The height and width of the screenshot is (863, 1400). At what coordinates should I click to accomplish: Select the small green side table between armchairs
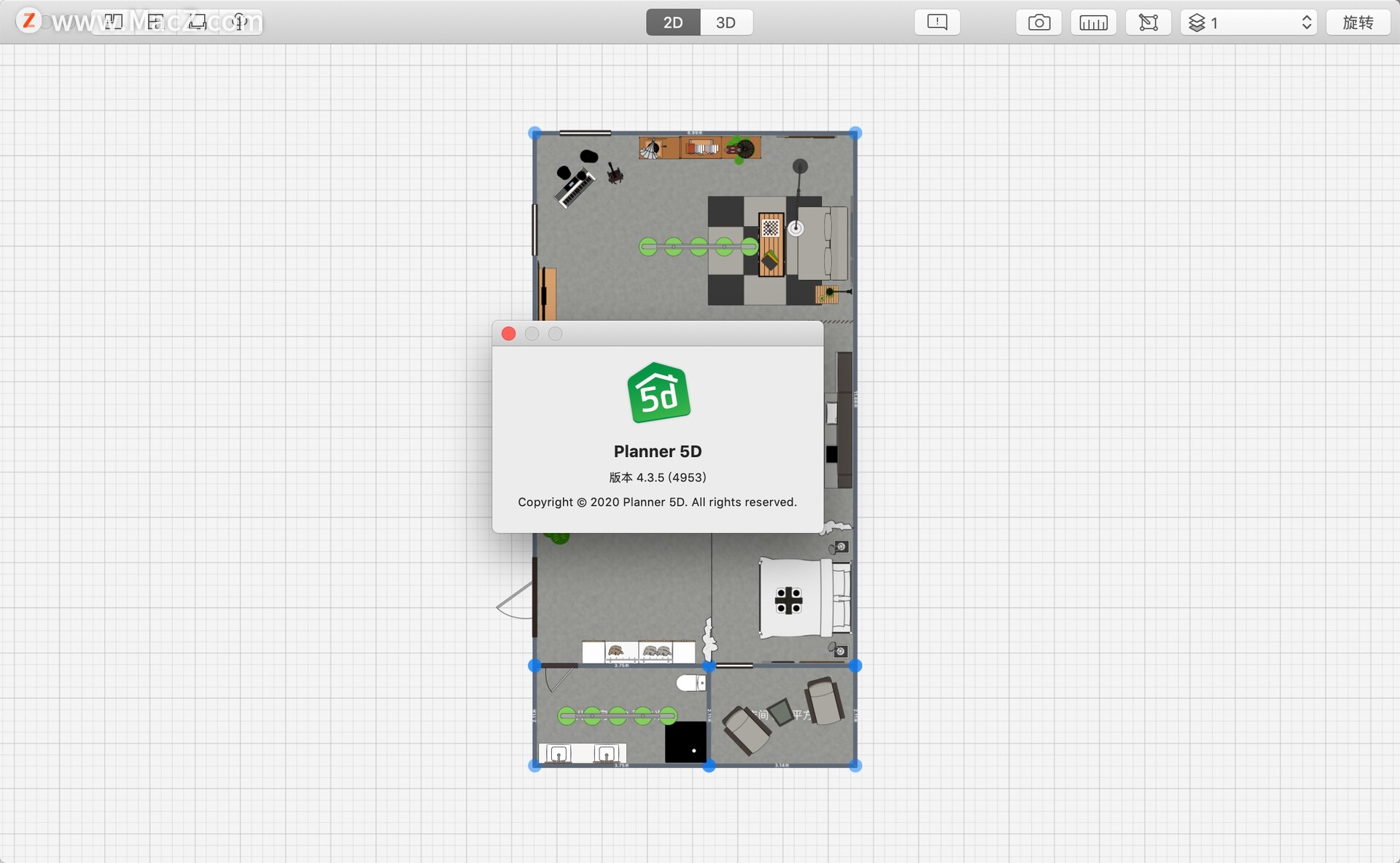pos(781,711)
